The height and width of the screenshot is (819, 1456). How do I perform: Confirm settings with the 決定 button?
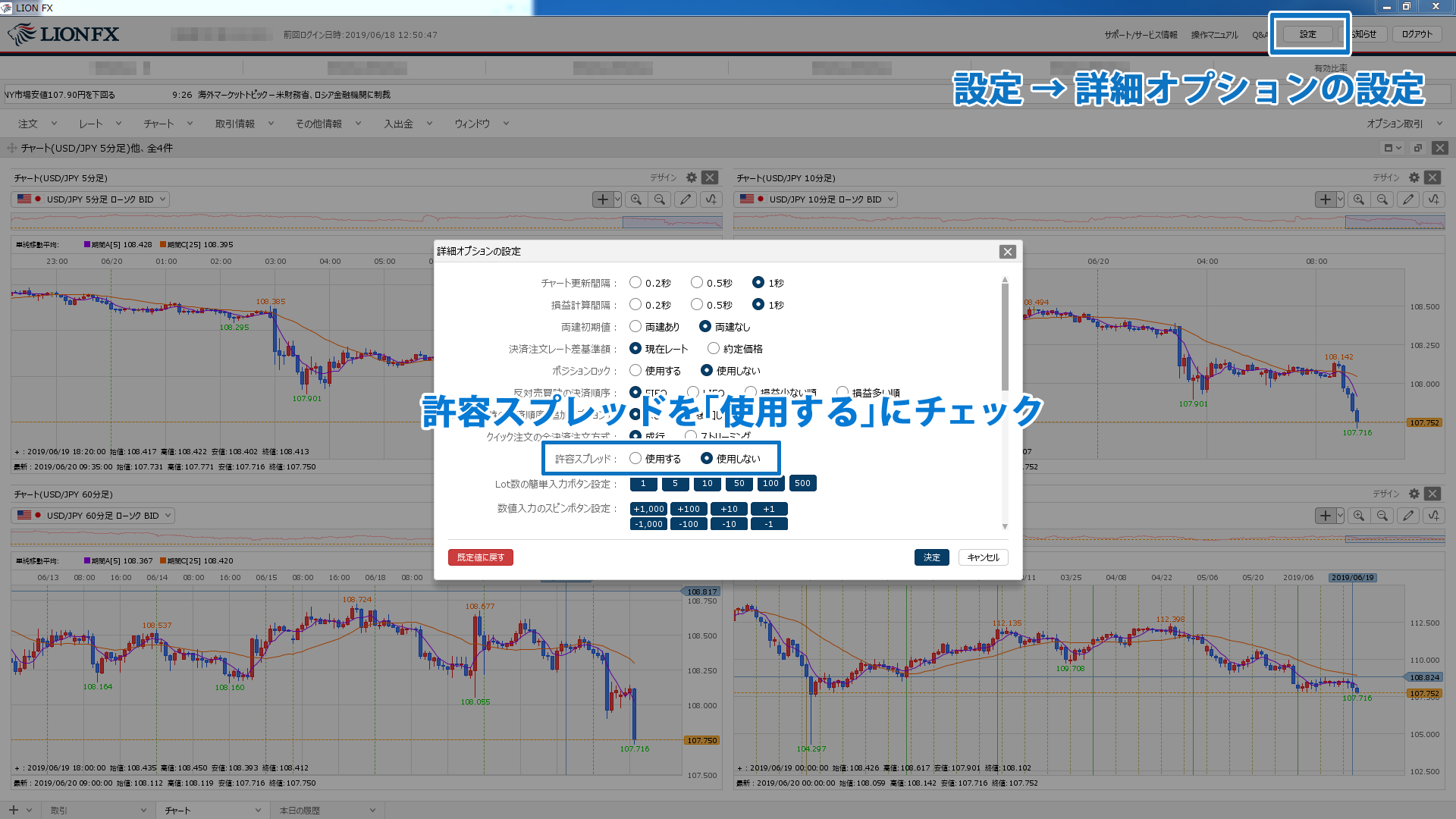931,557
